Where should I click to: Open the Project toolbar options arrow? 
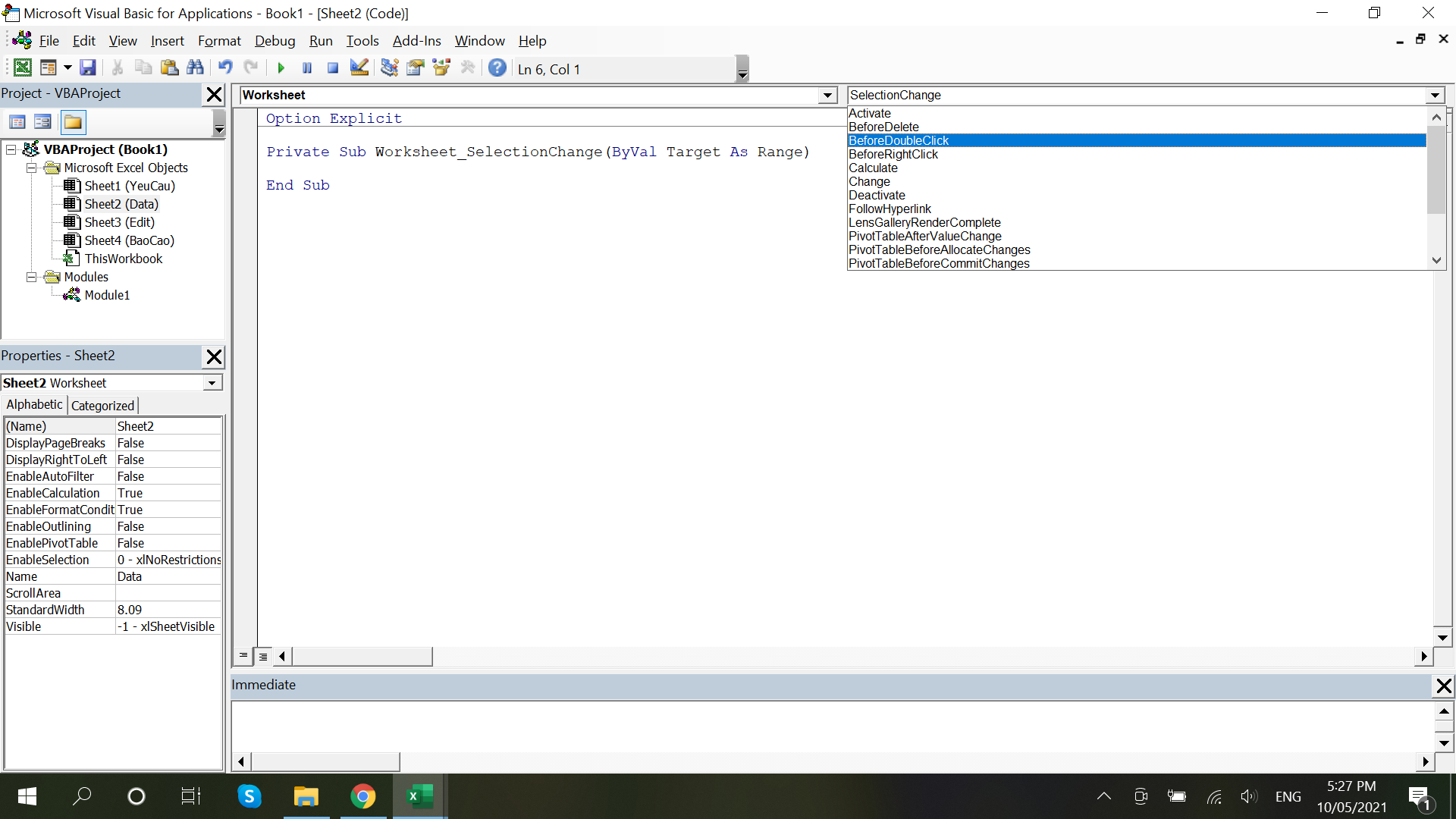(219, 123)
